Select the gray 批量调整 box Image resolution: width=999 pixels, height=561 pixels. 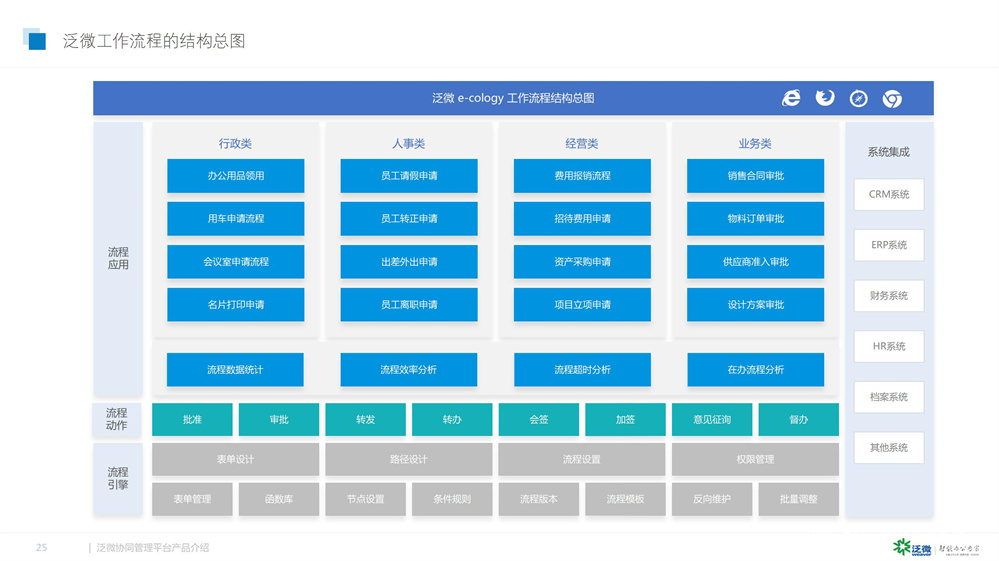[x=799, y=499]
